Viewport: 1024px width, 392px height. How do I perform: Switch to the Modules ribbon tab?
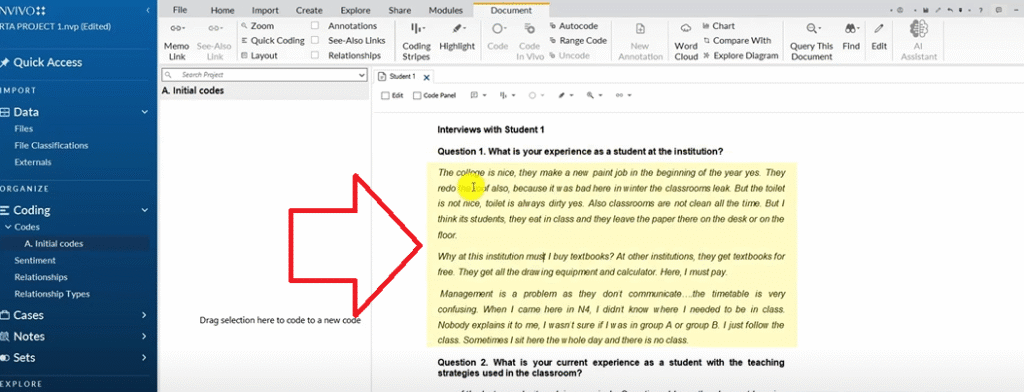pyautogui.click(x=446, y=10)
